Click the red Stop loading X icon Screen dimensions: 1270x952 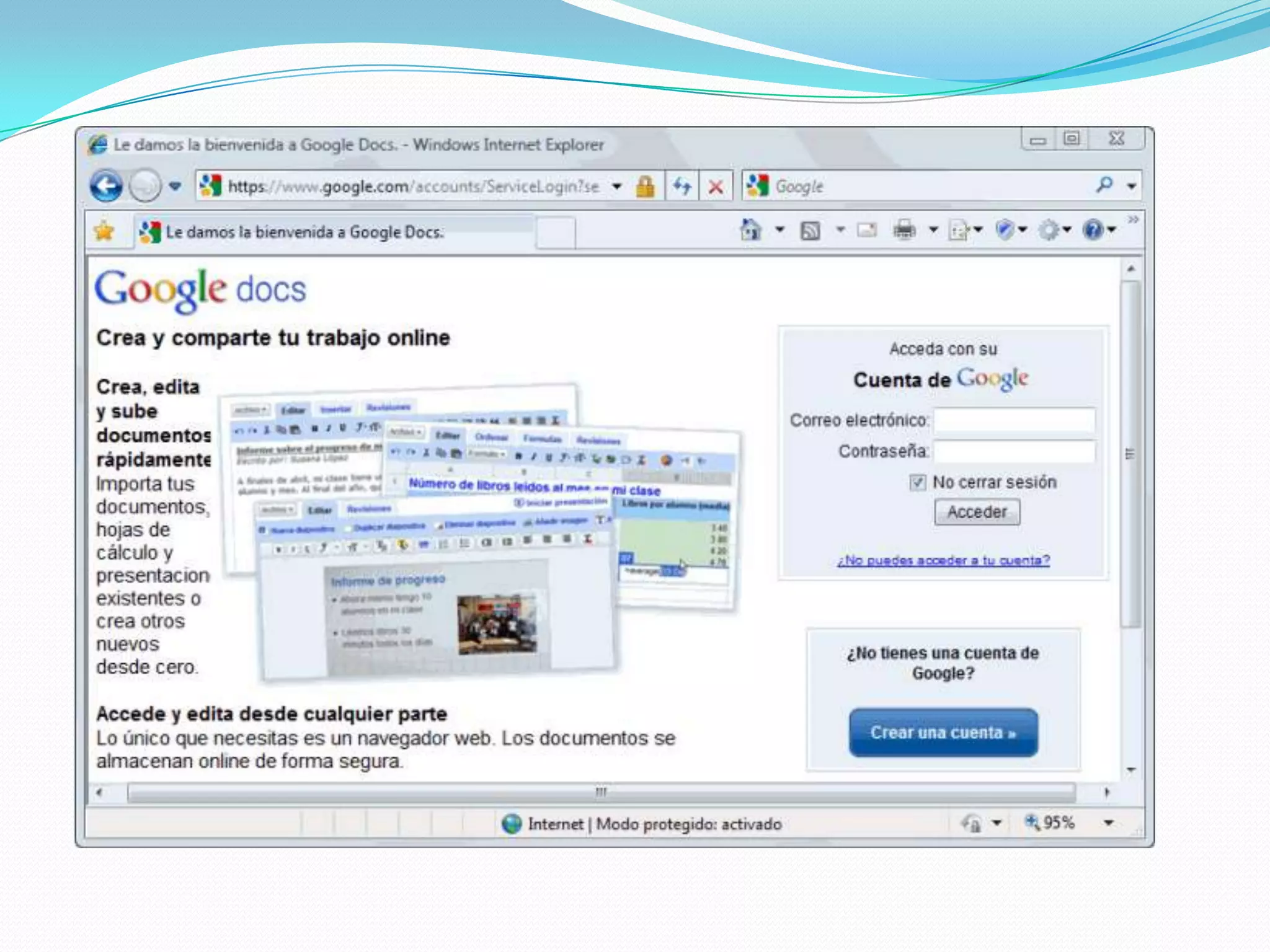coord(716,187)
